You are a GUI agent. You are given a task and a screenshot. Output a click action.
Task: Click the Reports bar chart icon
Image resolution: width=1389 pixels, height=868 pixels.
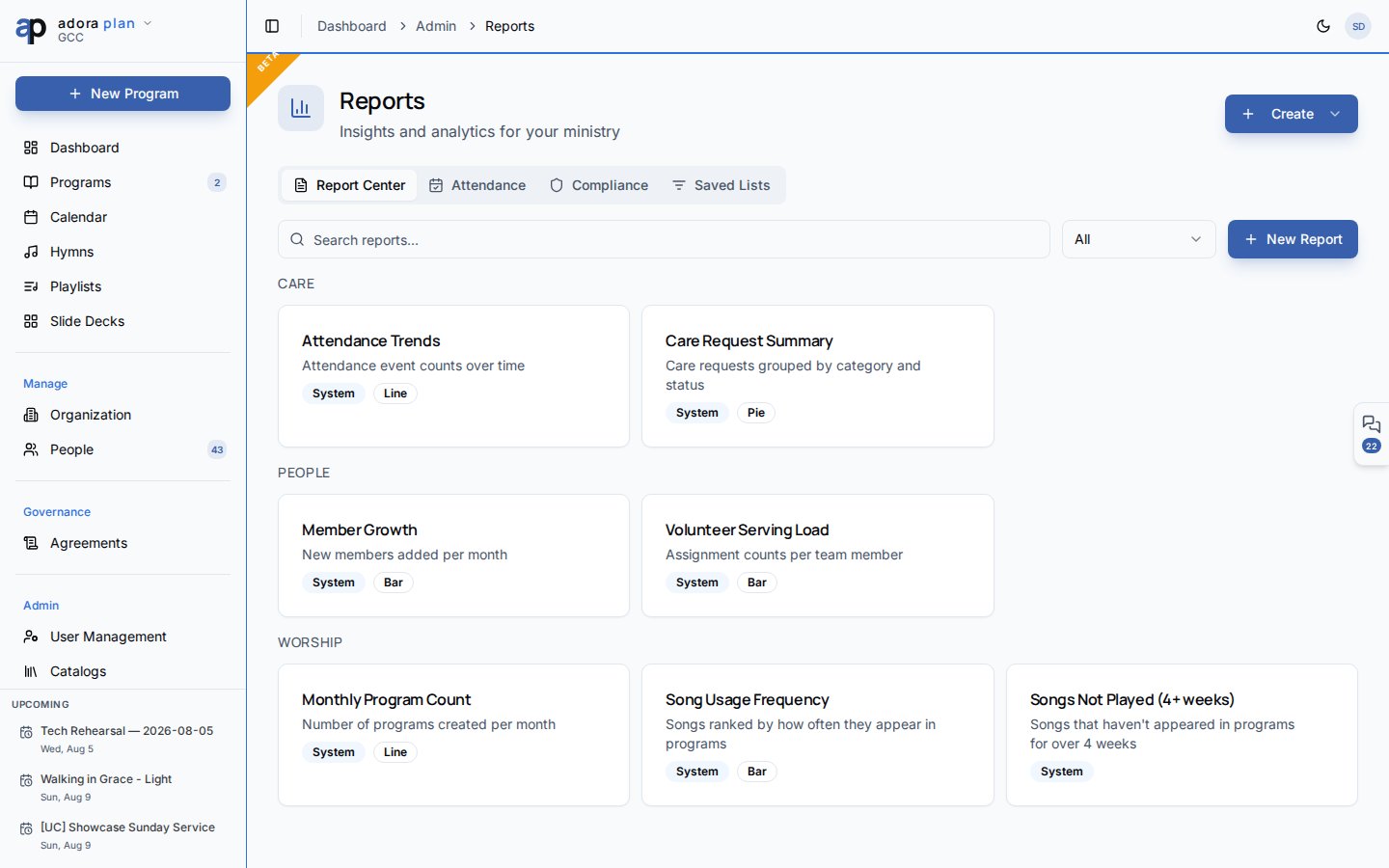(301, 108)
